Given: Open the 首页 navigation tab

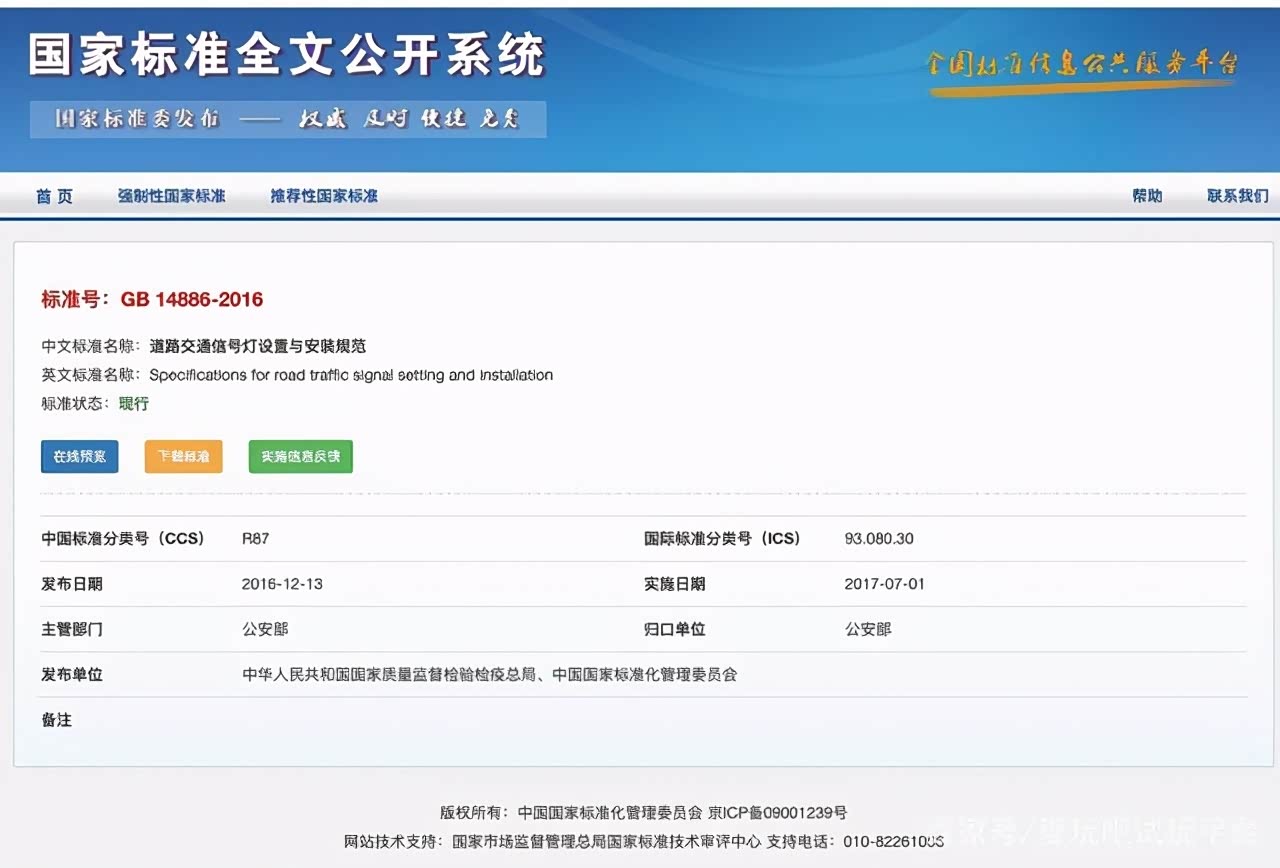Looking at the screenshot, I should click(x=54, y=196).
